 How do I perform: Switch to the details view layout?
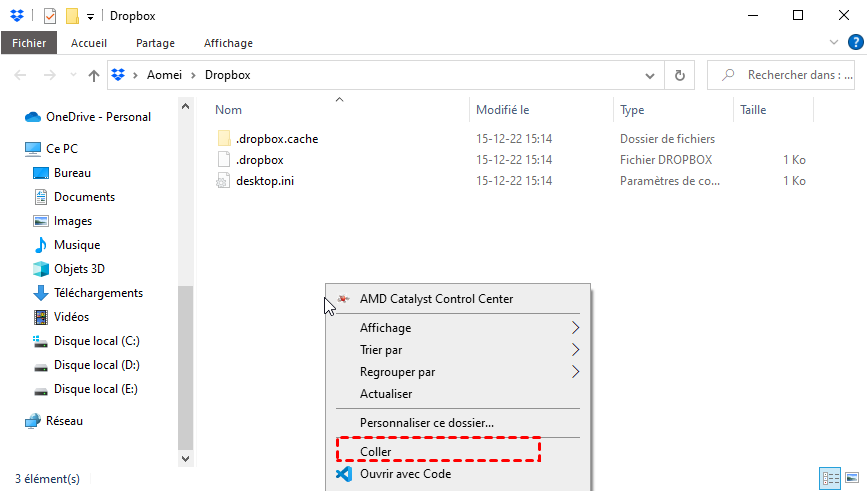tap(829, 477)
